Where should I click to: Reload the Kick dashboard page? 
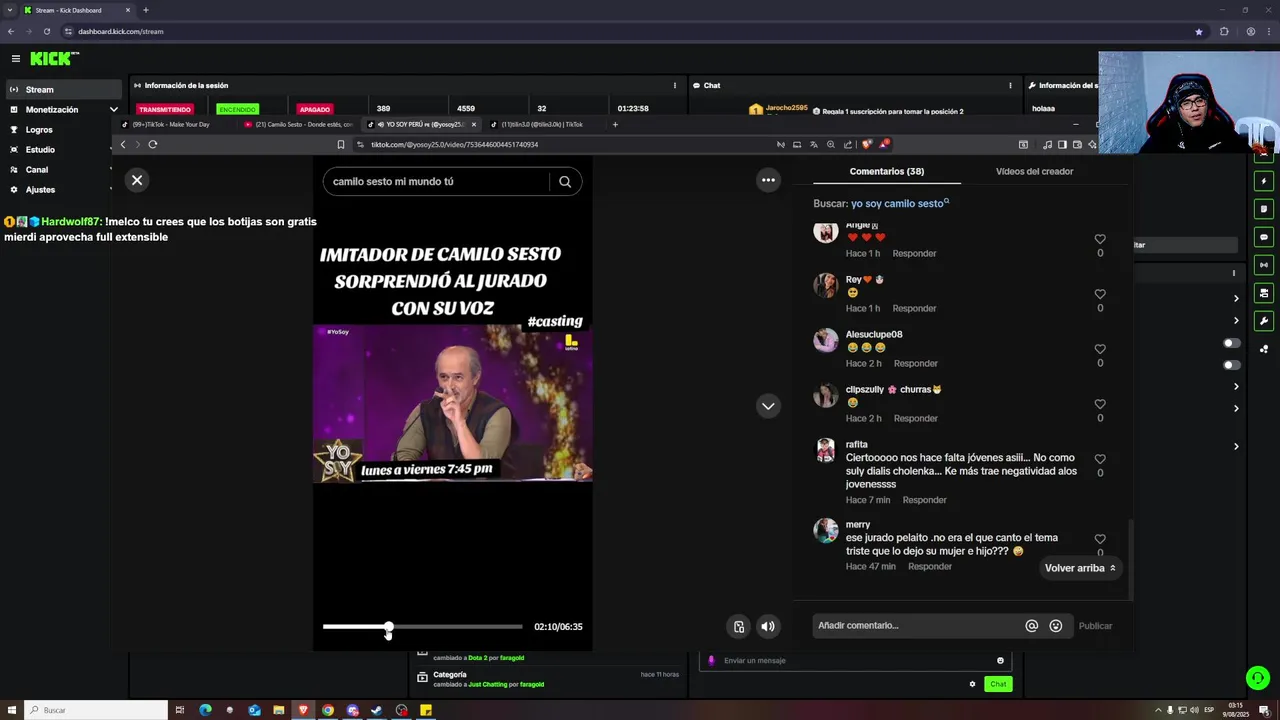coord(46,31)
